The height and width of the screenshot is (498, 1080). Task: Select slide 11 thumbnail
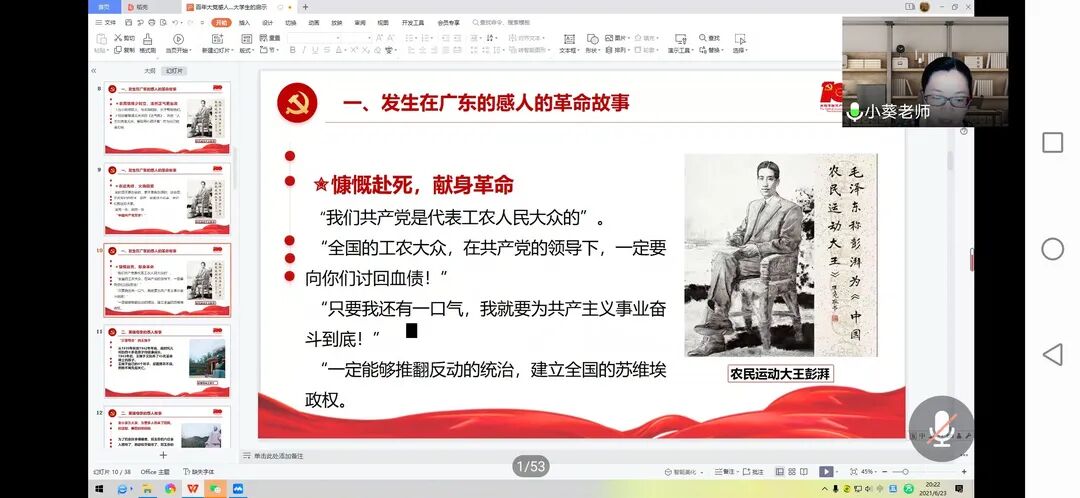point(167,362)
